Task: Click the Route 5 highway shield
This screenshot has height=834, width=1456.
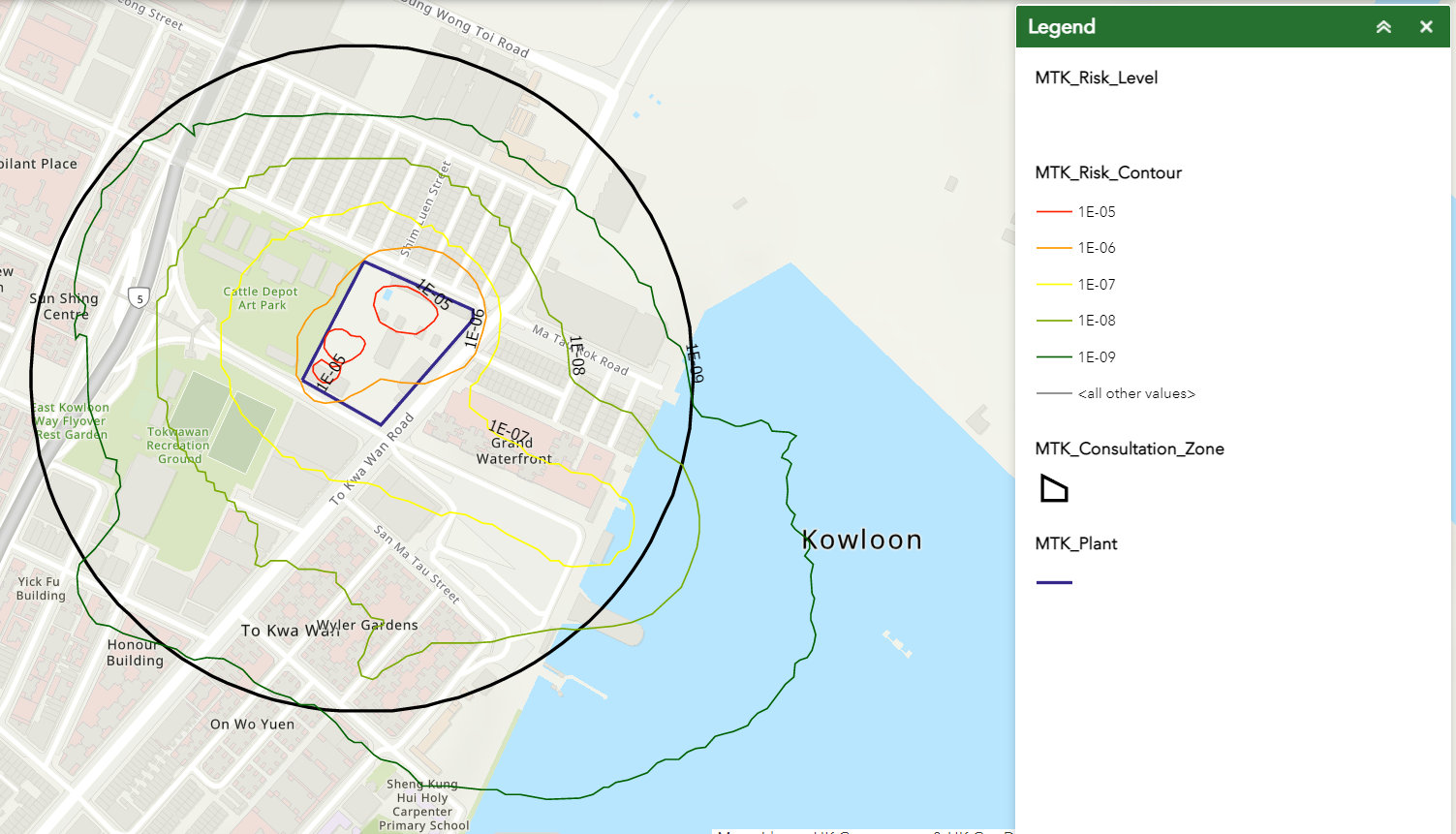Action: click(x=139, y=298)
